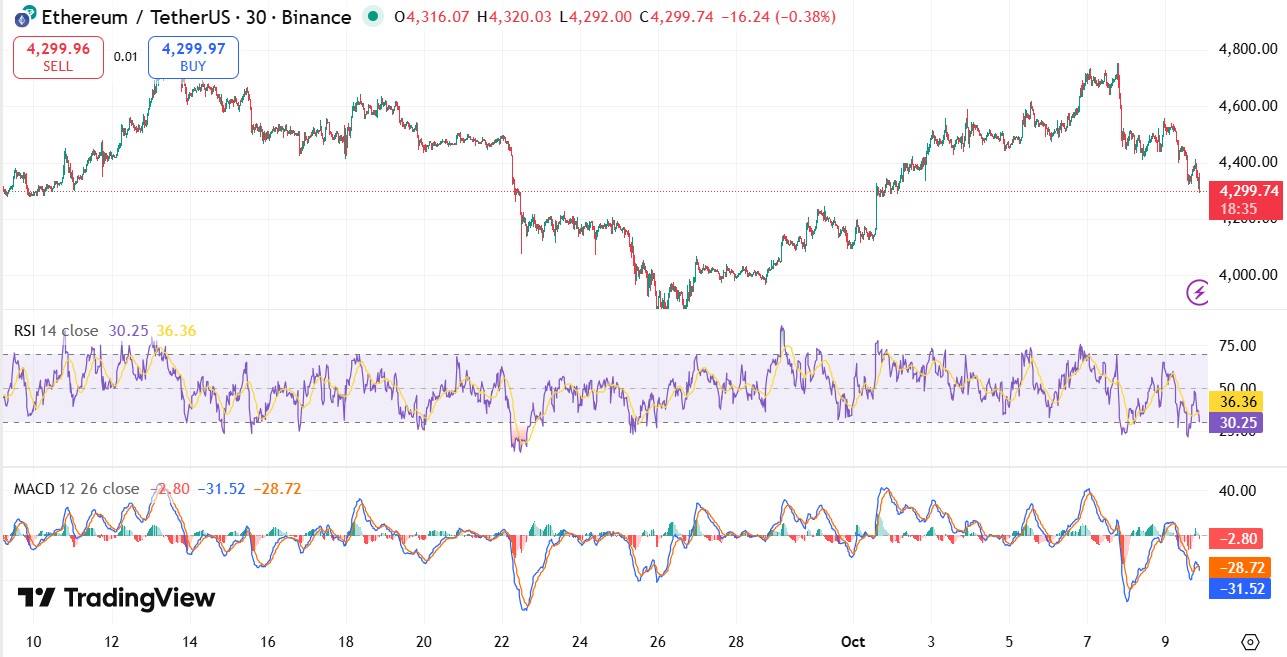Click the red current price label 4,299.74
This screenshot has height=657, width=1287.
1244,190
